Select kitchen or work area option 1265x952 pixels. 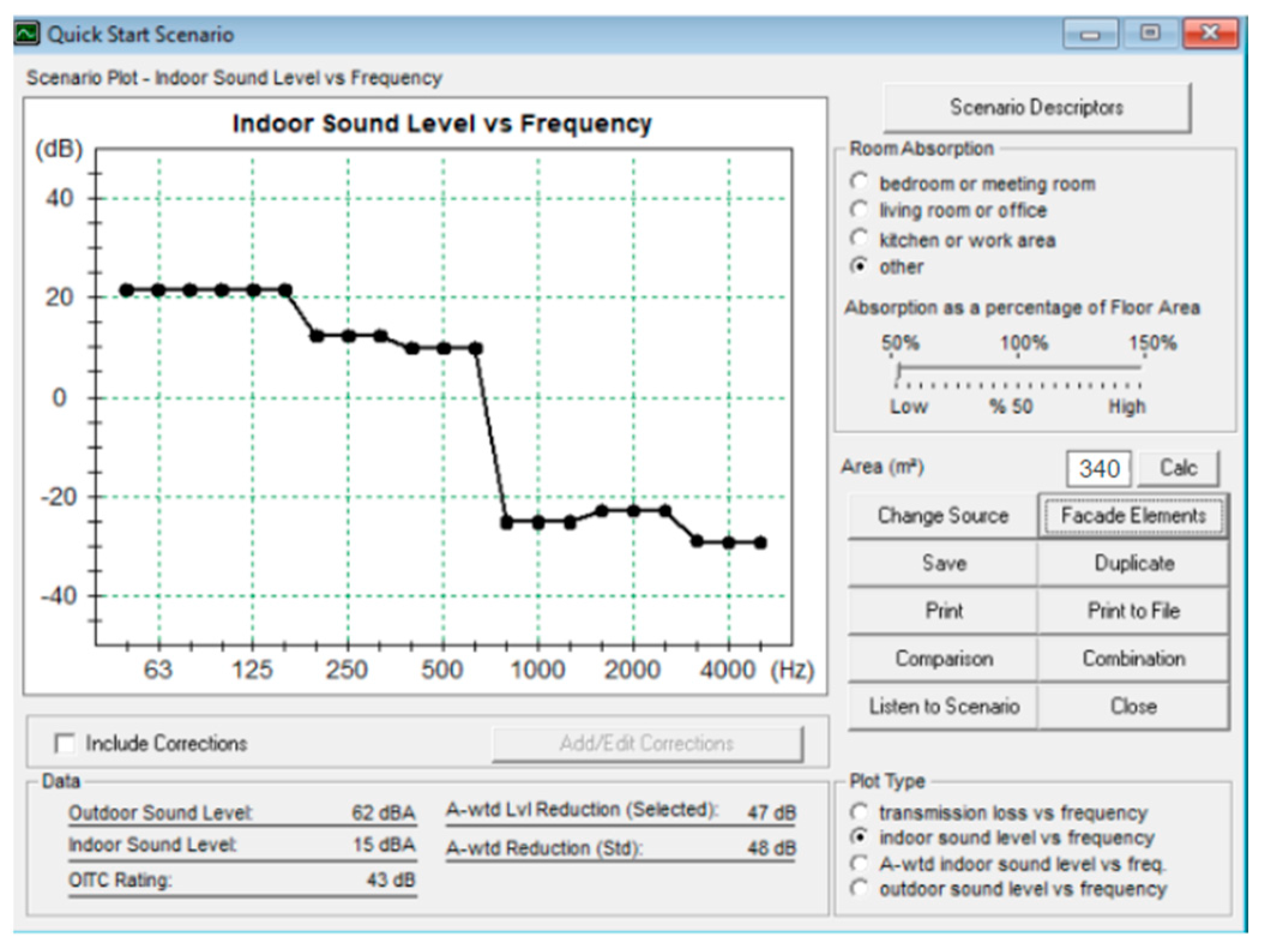click(x=859, y=238)
